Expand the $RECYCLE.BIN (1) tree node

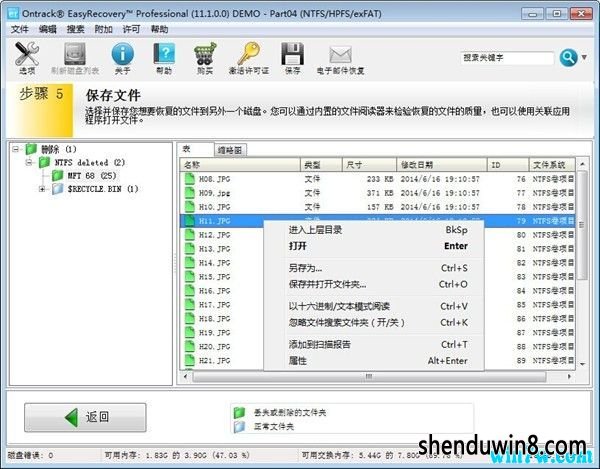42,189
